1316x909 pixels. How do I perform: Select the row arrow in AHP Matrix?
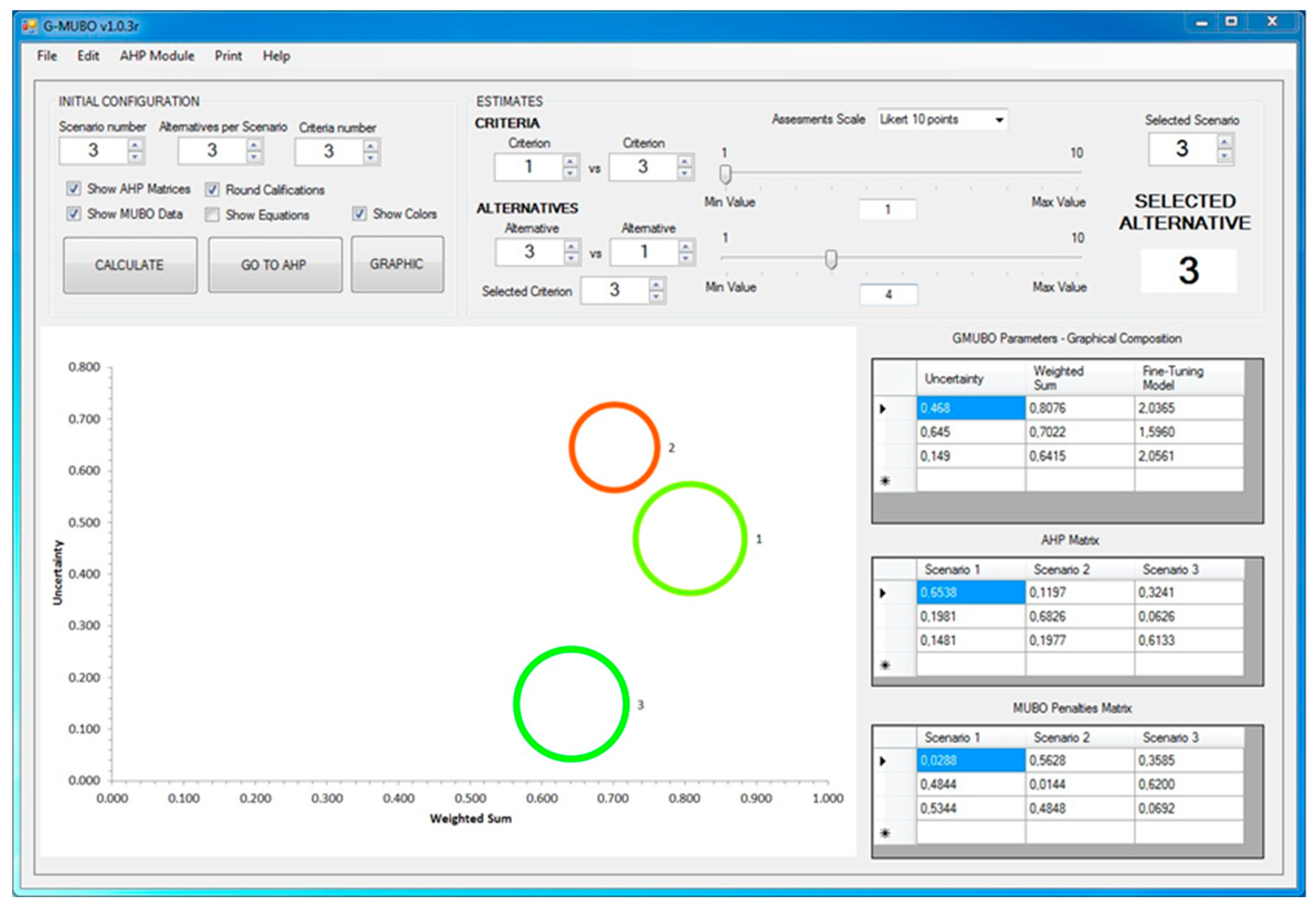click(883, 593)
